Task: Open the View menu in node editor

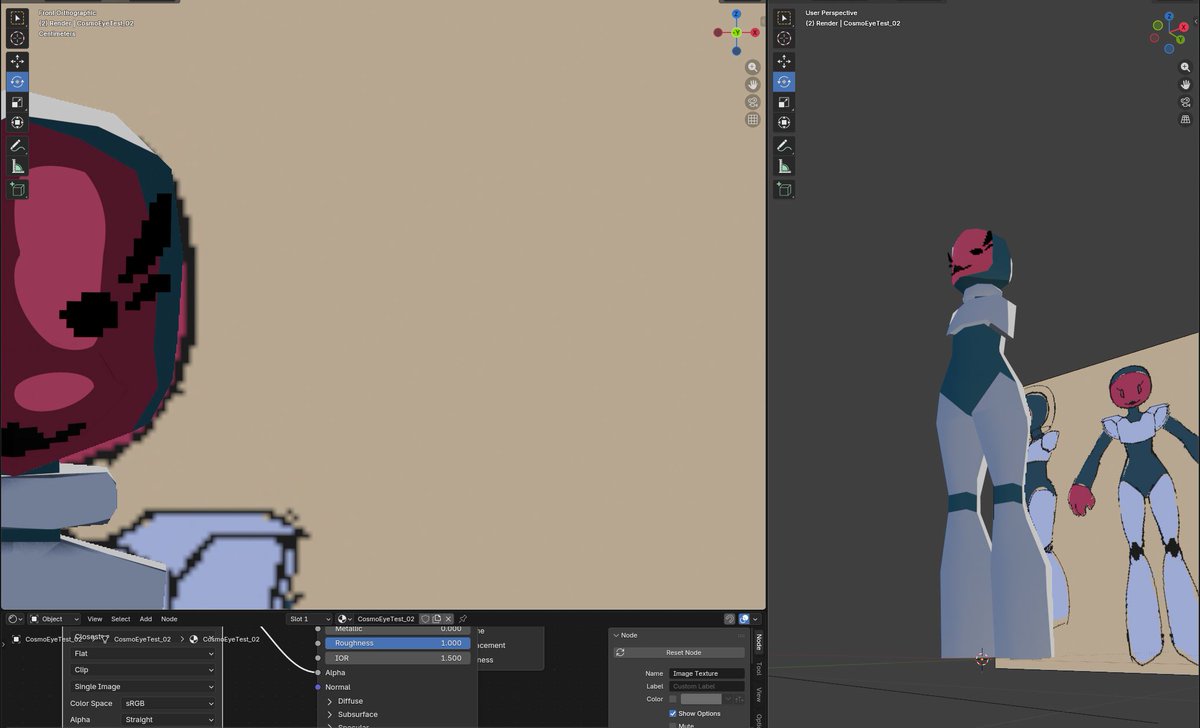Action: [x=94, y=619]
